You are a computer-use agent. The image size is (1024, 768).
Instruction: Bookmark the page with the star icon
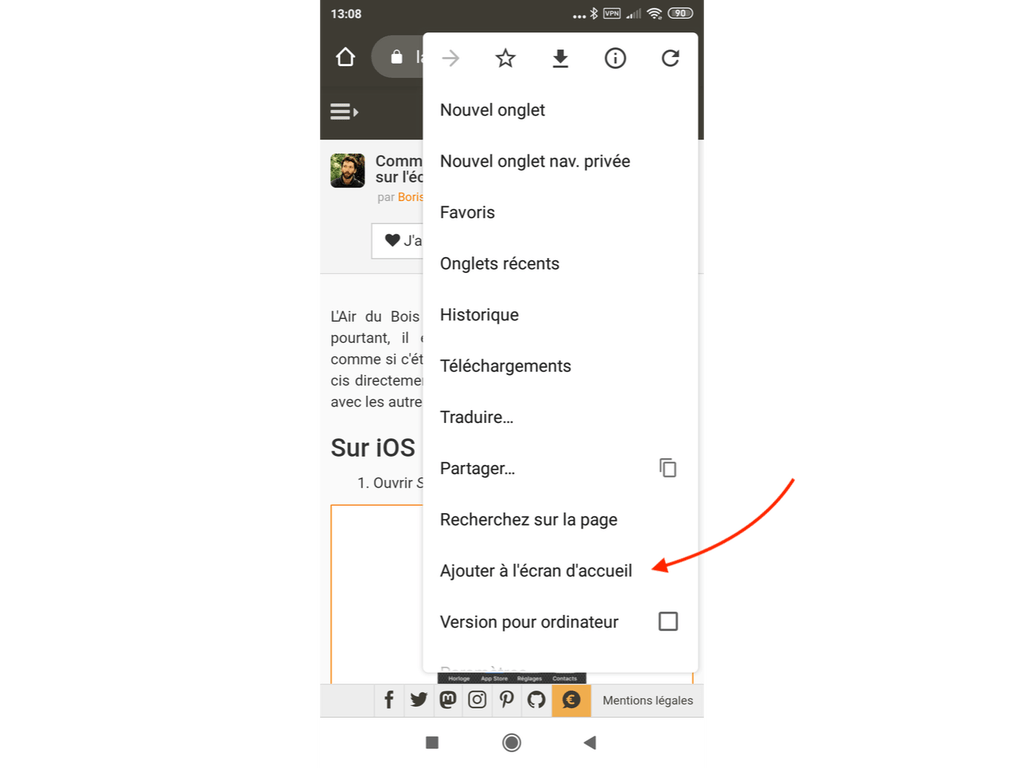(x=505, y=58)
